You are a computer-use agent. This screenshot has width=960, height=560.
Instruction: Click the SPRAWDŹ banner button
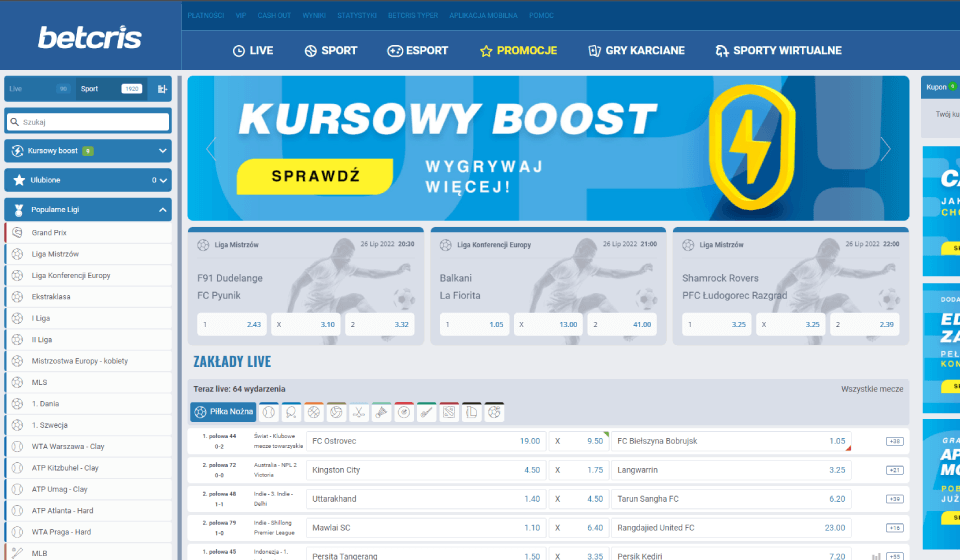click(300, 177)
